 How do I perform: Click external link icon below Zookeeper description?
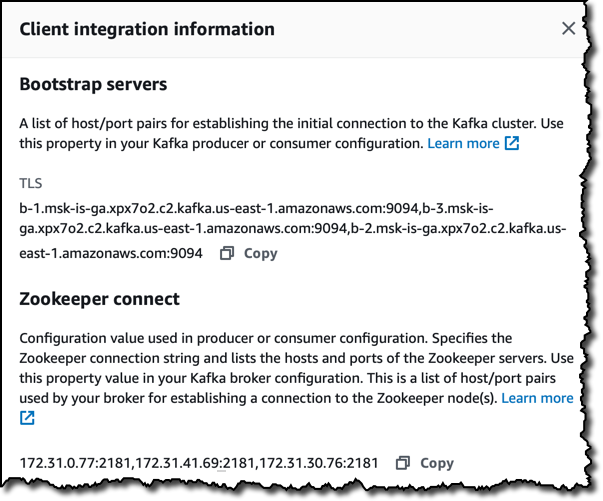(27, 418)
